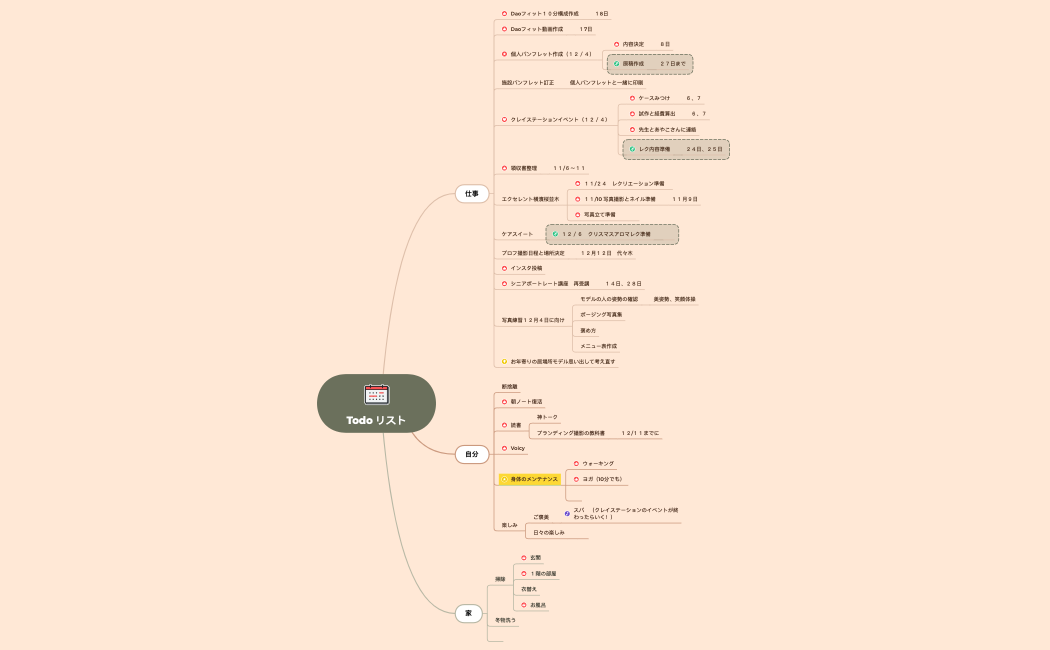Click the red task icon on "ウォーキング"
The width and height of the screenshot is (1050, 650).
[576, 463]
